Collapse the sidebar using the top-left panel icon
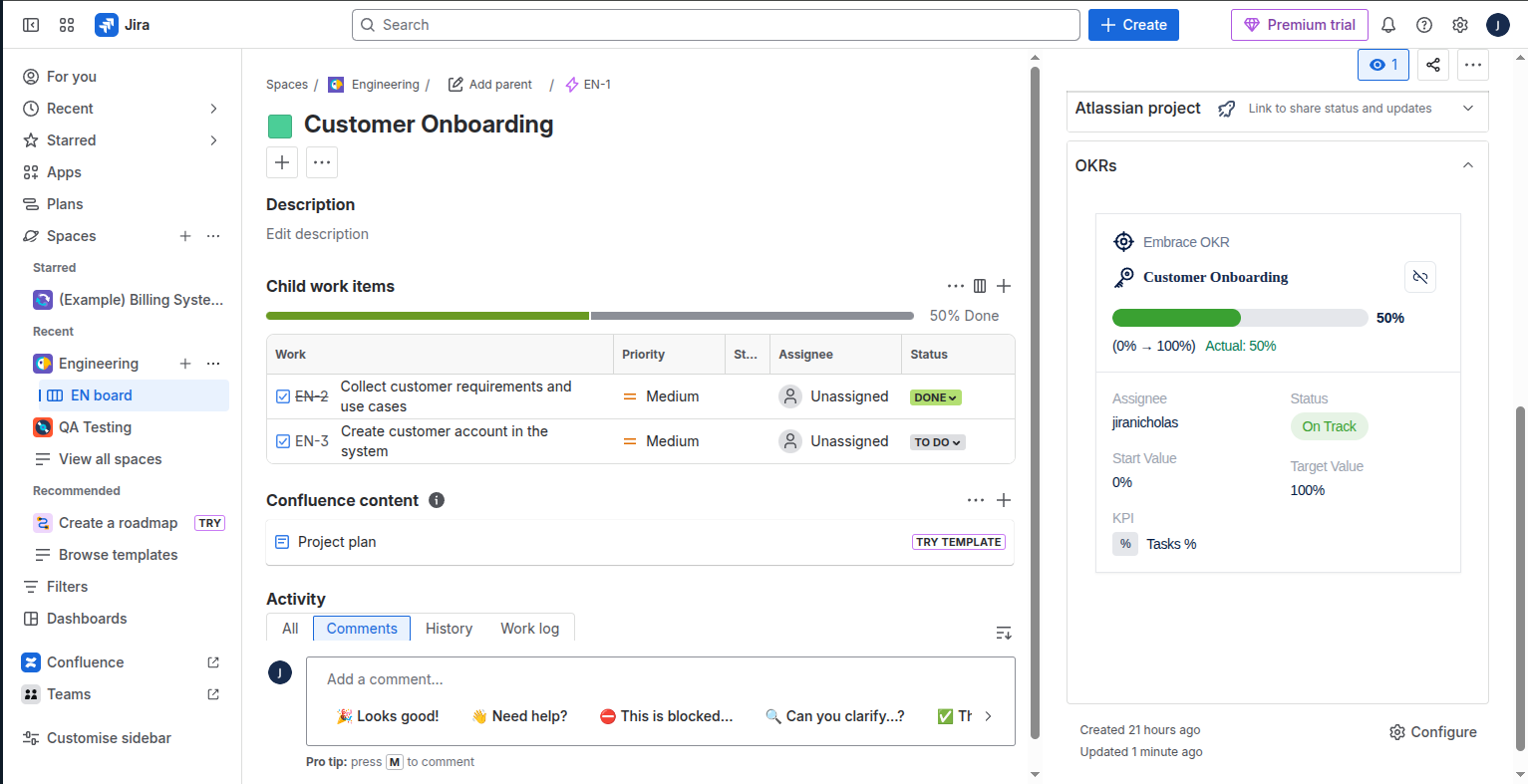This screenshot has width=1528, height=784. pos(31,25)
